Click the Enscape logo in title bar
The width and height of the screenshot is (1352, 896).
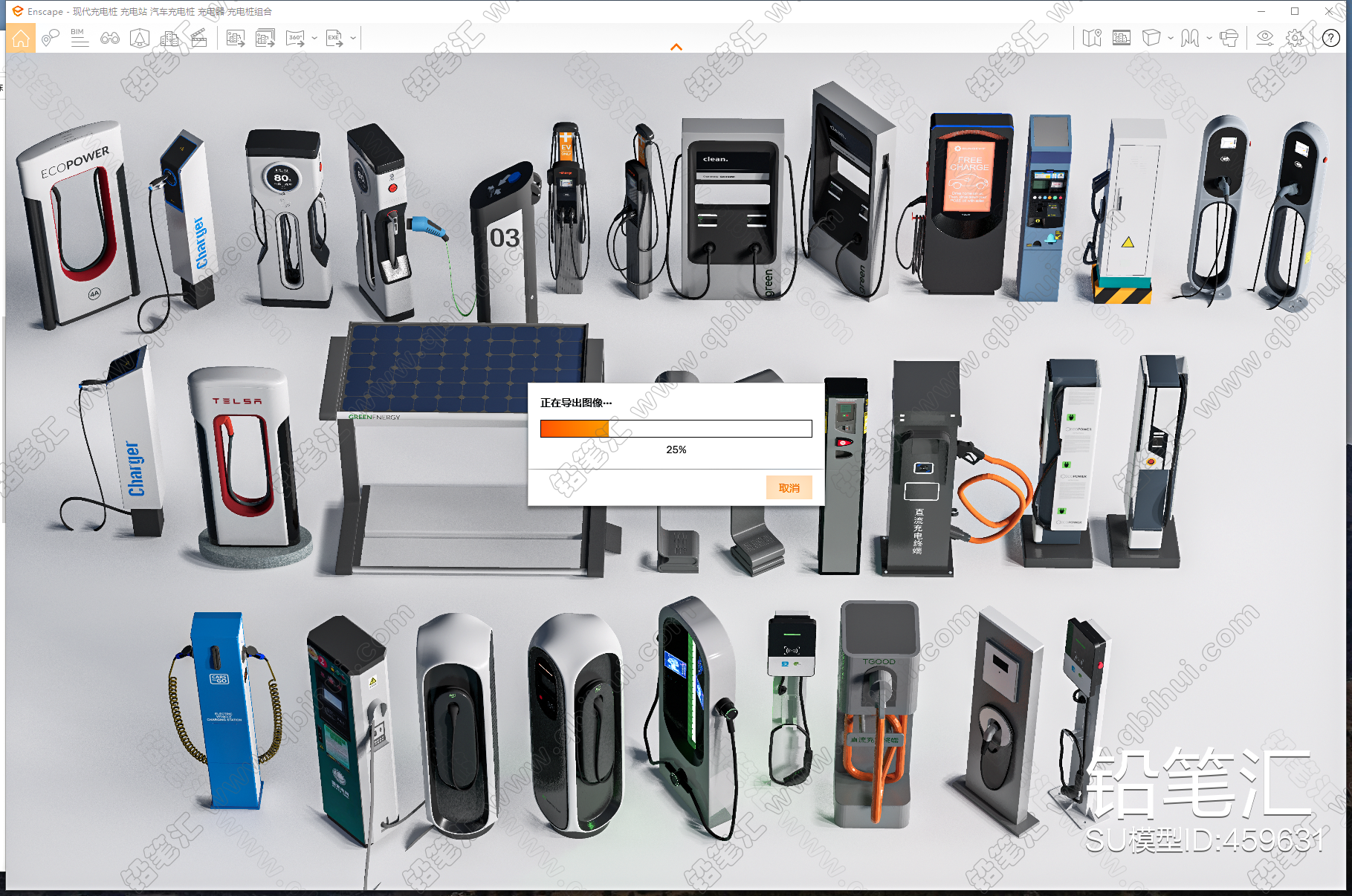click(17, 11)
